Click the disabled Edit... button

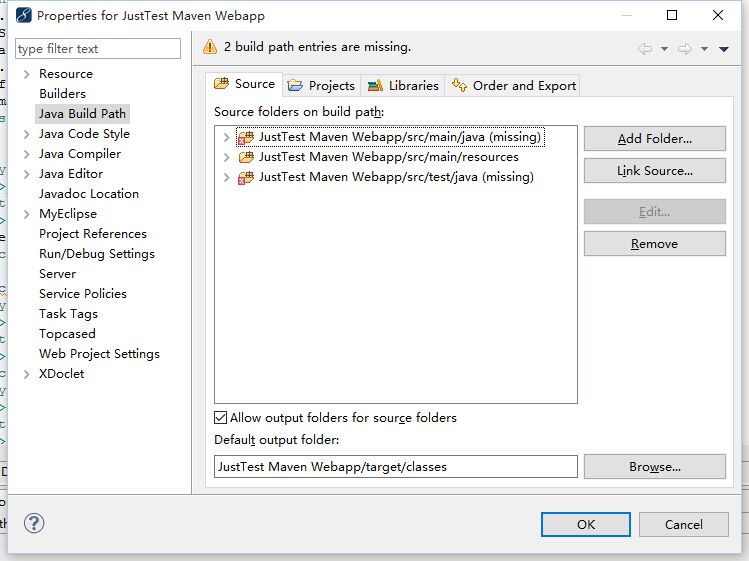654,212
